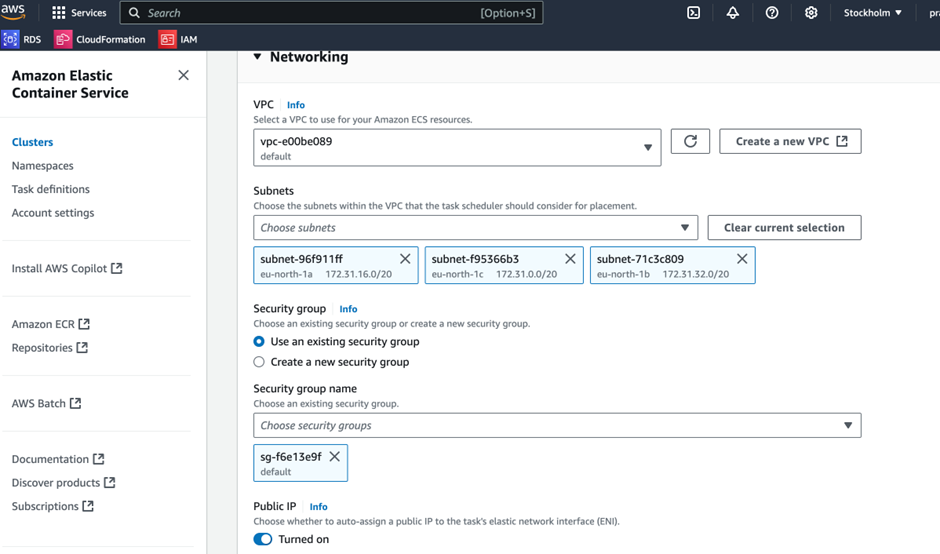
Task: Click the Networking section heading
Action: (x=309, y=57)
